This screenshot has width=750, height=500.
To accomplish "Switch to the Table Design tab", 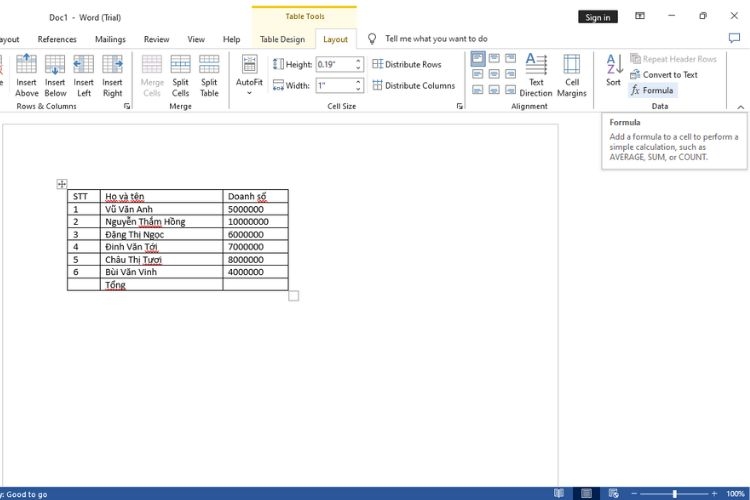I will [282, 39].
